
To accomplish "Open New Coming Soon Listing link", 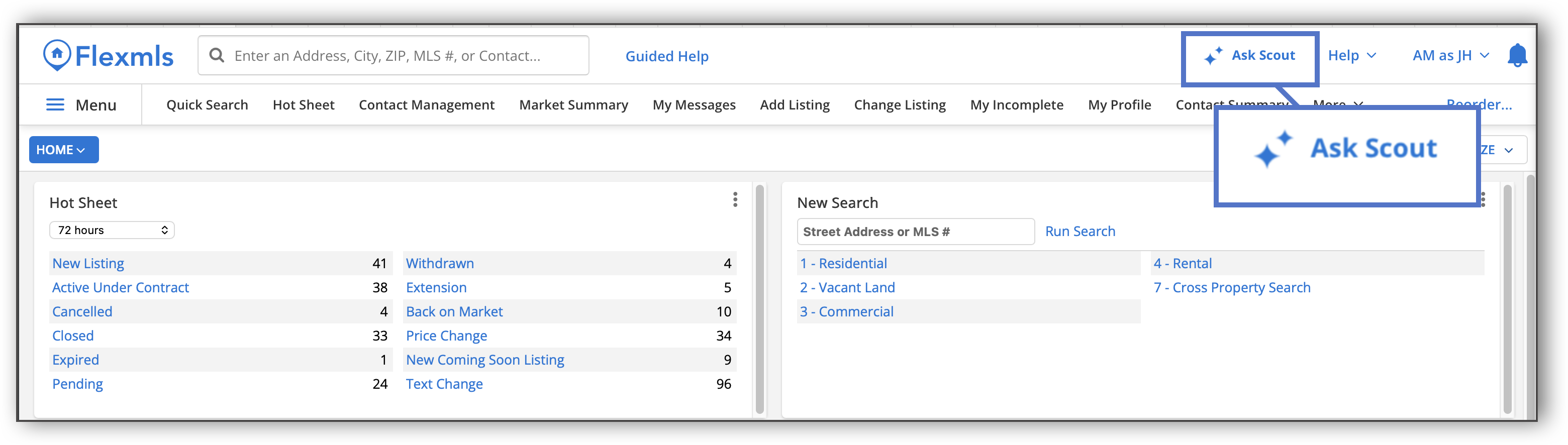I will point(485,360).
